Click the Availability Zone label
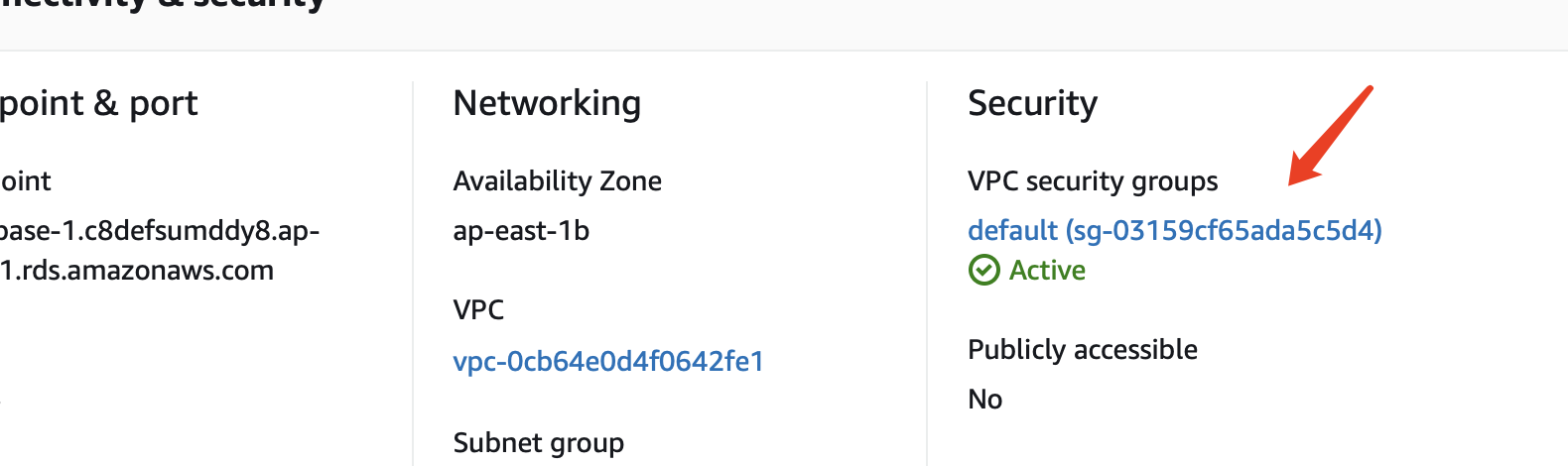The height and width of the screenshot is (466, 1568). coord(557,180)
